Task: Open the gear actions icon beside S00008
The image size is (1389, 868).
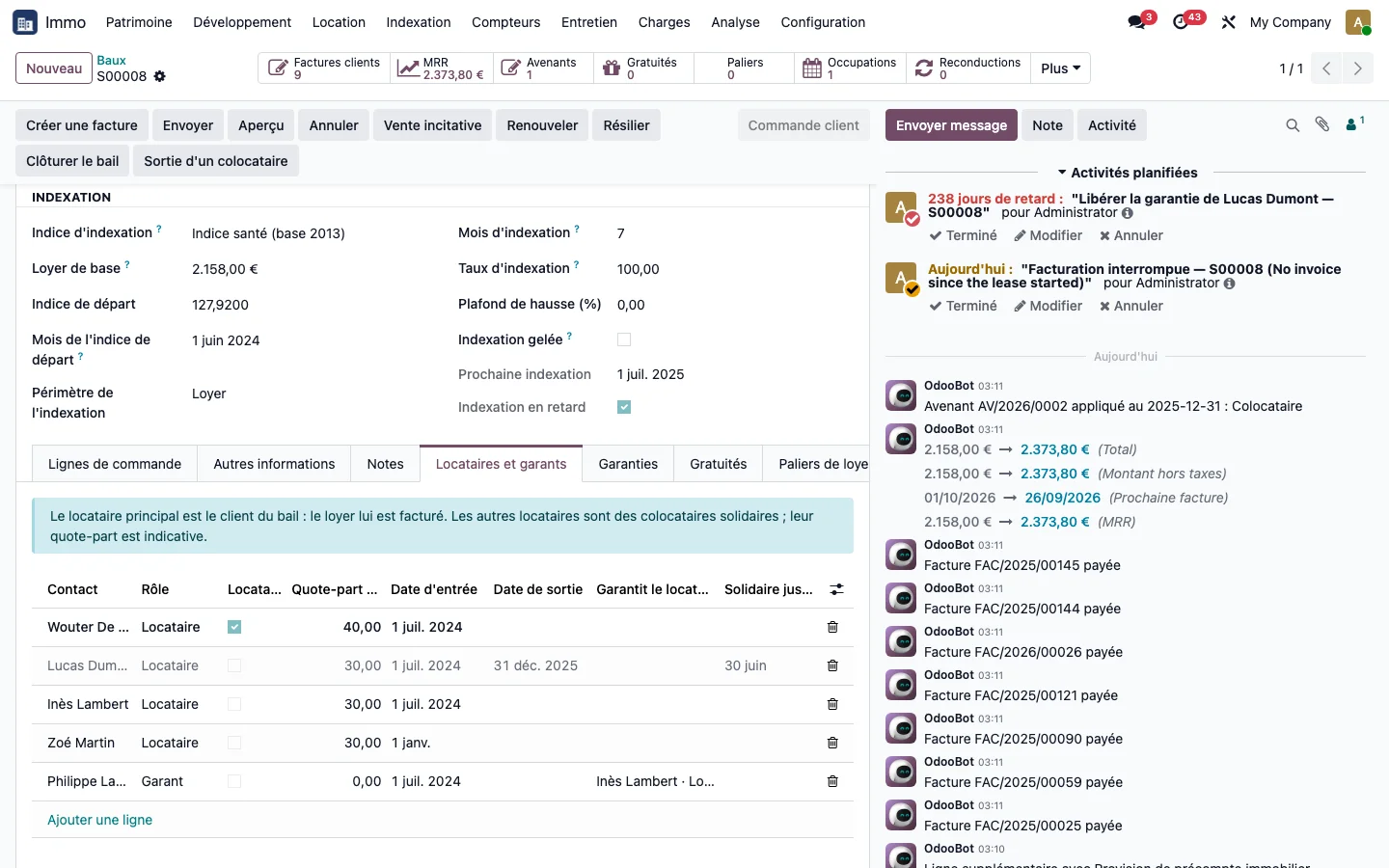Action: tap(160, 76)
